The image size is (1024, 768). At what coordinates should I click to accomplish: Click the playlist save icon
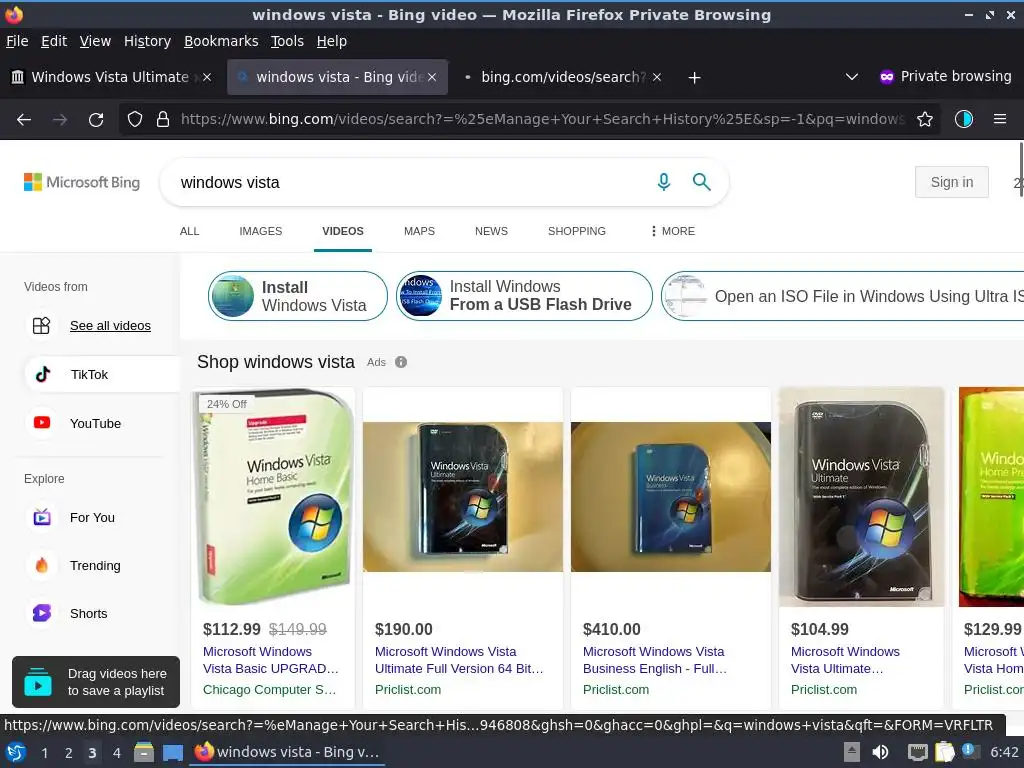[x=38, y=682]
